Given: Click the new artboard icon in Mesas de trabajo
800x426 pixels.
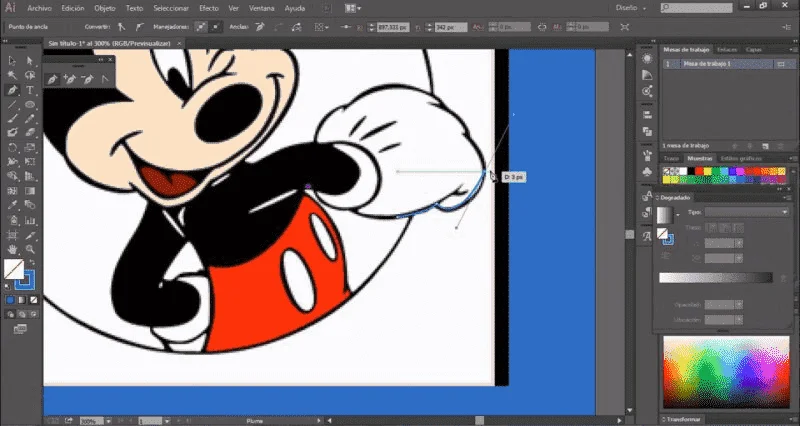Looking at the screenshot, I should click(x=765, y=146).
